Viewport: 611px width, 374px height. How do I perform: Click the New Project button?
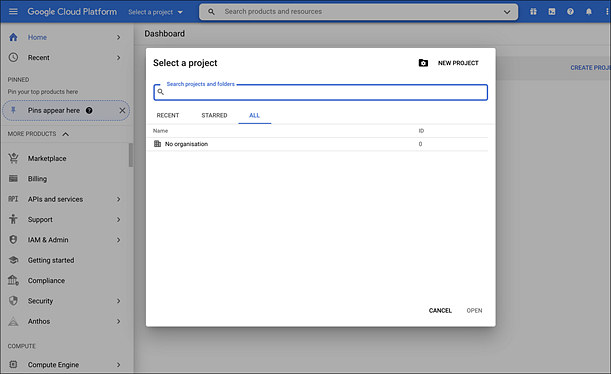point(458,63)
